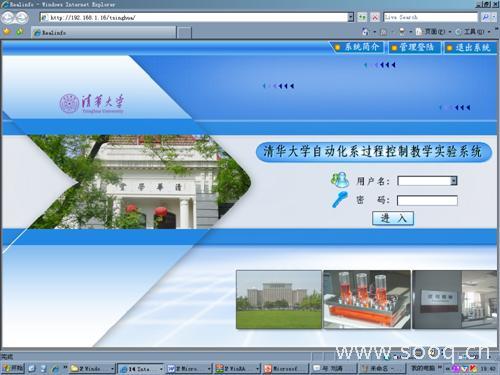The height and width of the screenshot is (375, 500).
Task: Click the IE Forward navigation arrow
Action: pyautogui.click(x=22, y=17)
